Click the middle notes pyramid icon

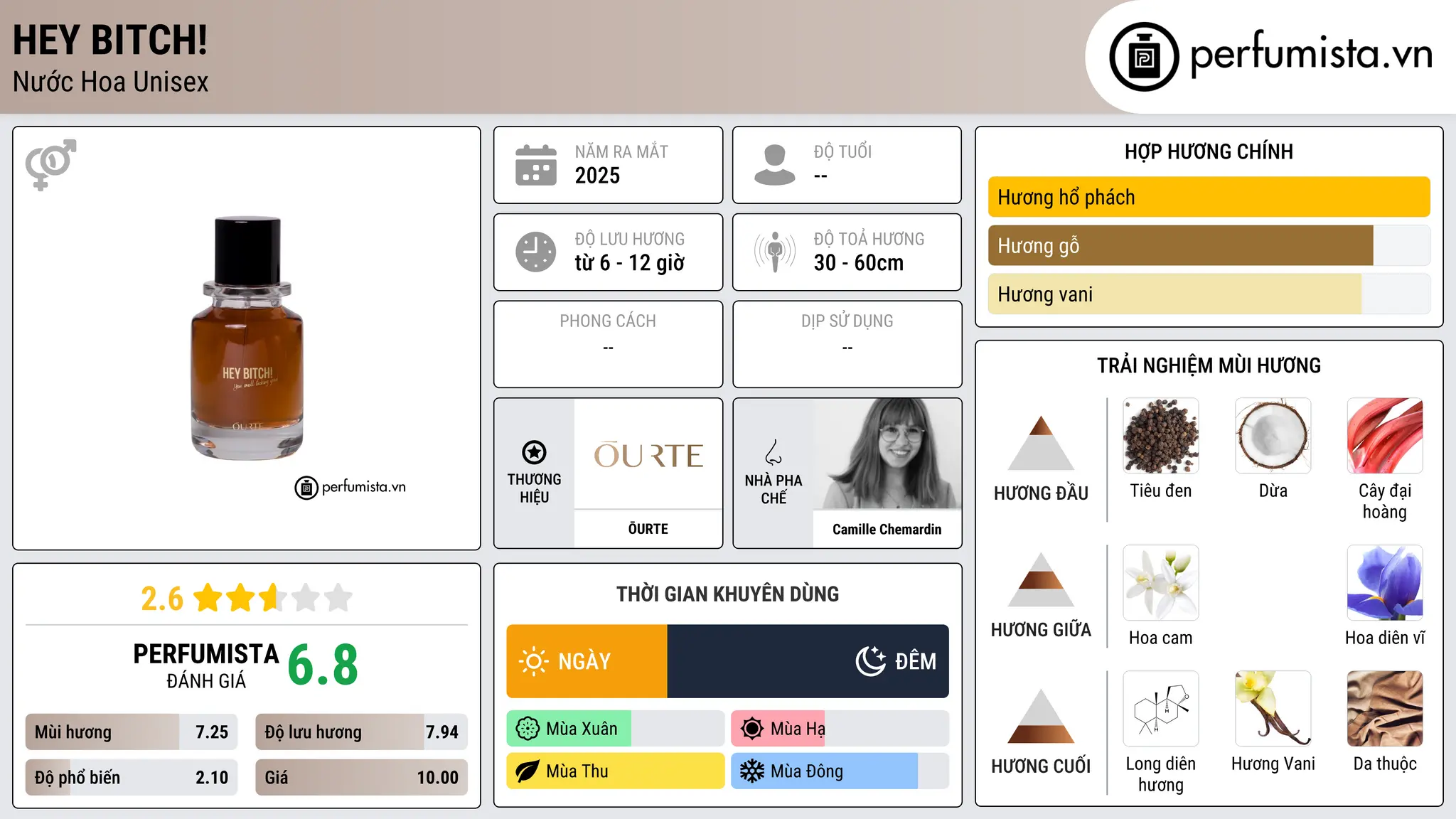click(x=1041, y=579)
